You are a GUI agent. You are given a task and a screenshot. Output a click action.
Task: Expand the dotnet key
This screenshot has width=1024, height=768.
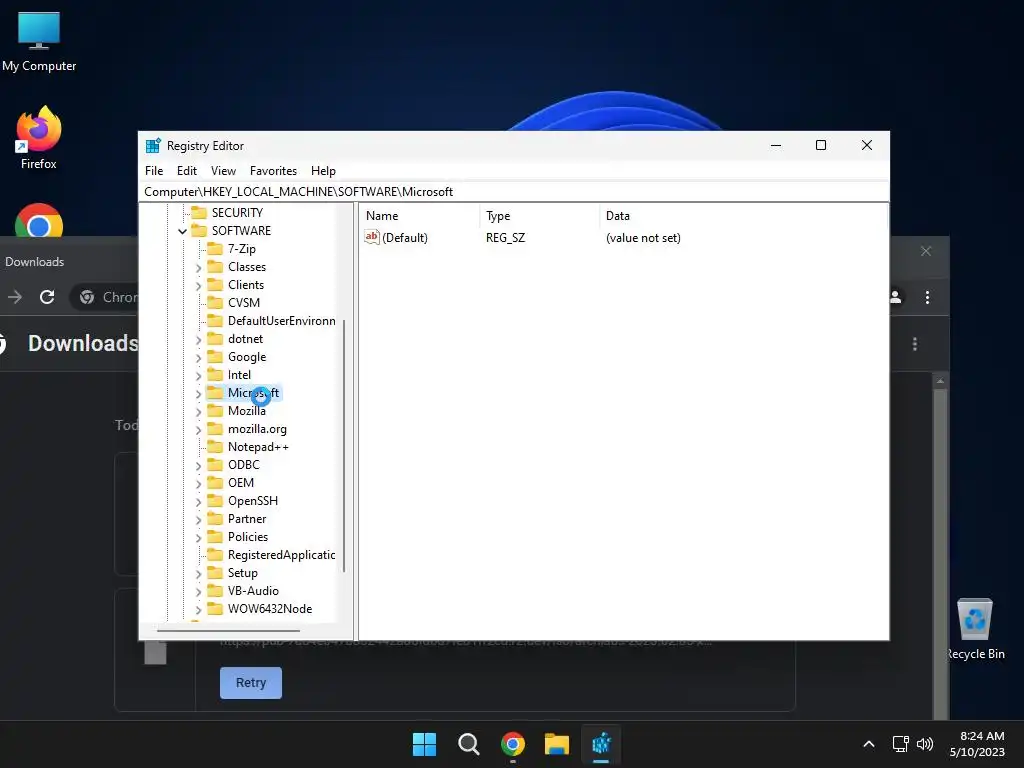pyautogui.click(x=199, y=340)
